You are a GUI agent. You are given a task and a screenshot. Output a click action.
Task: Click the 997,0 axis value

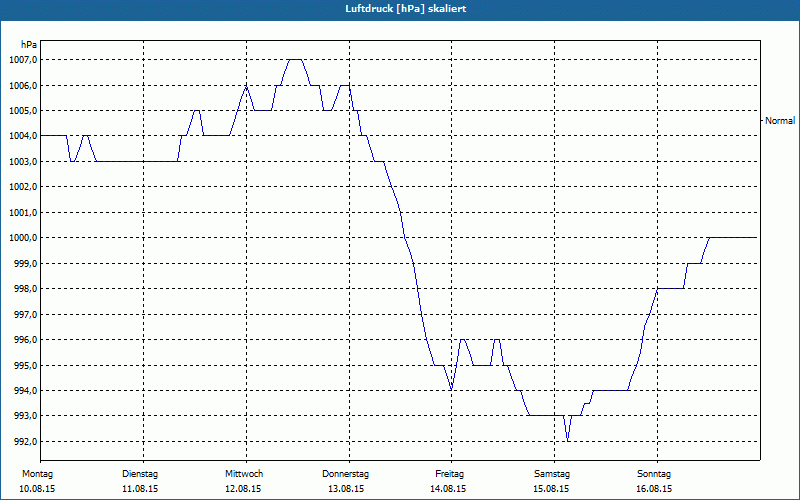pyautogui.click(x=25, y=314)
